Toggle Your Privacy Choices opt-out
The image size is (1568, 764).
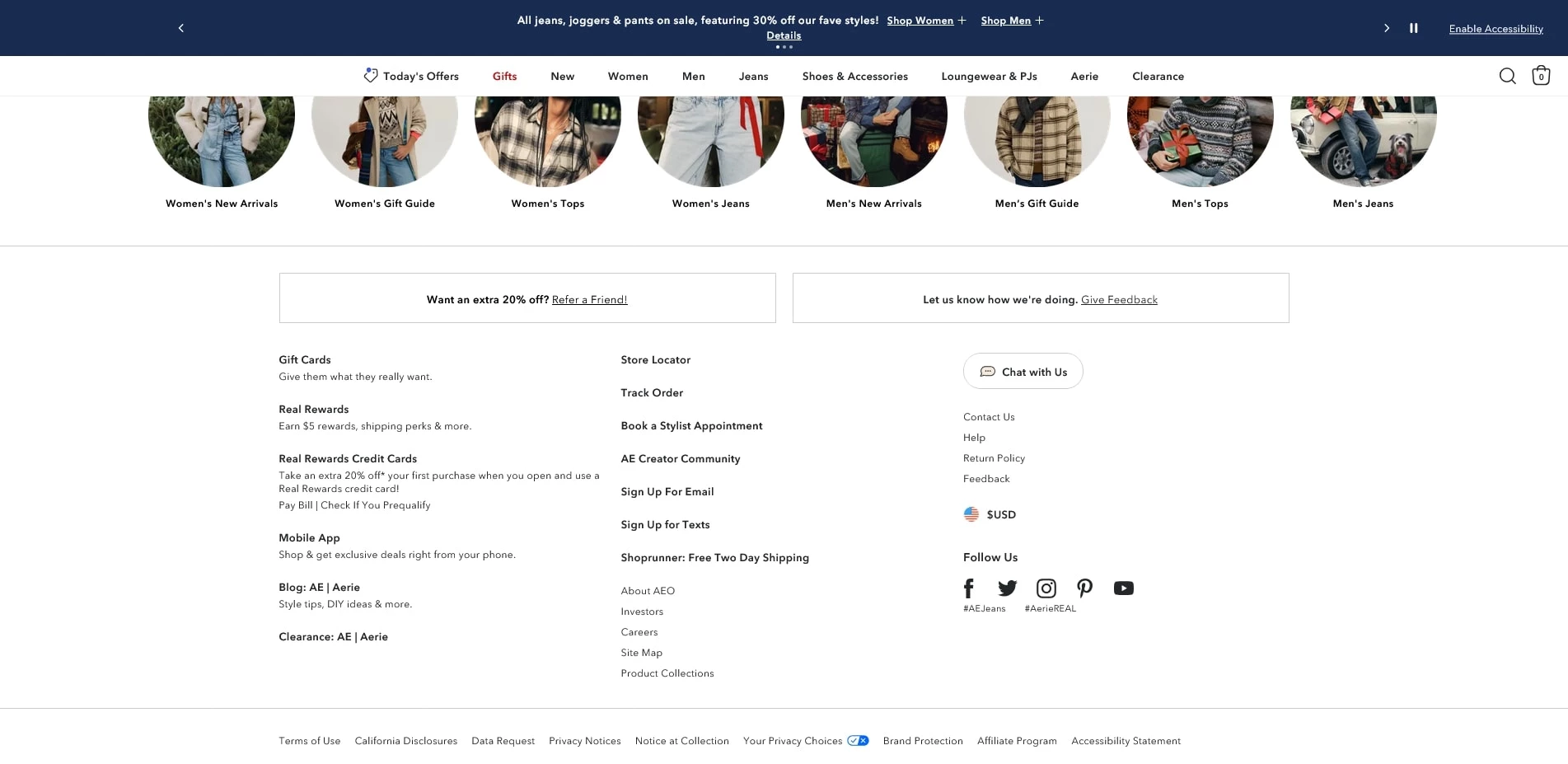[858, 741]
